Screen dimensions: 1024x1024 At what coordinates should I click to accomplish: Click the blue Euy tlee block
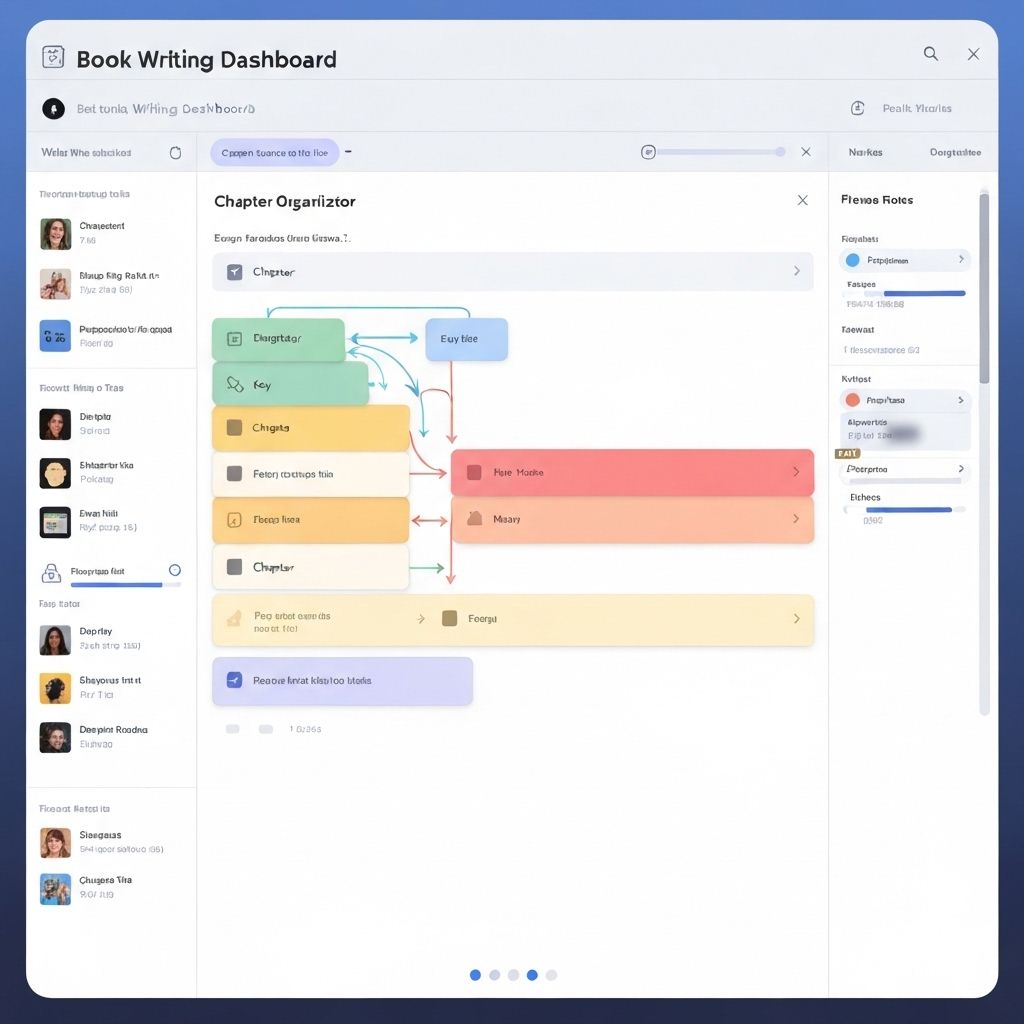(466, 339)
